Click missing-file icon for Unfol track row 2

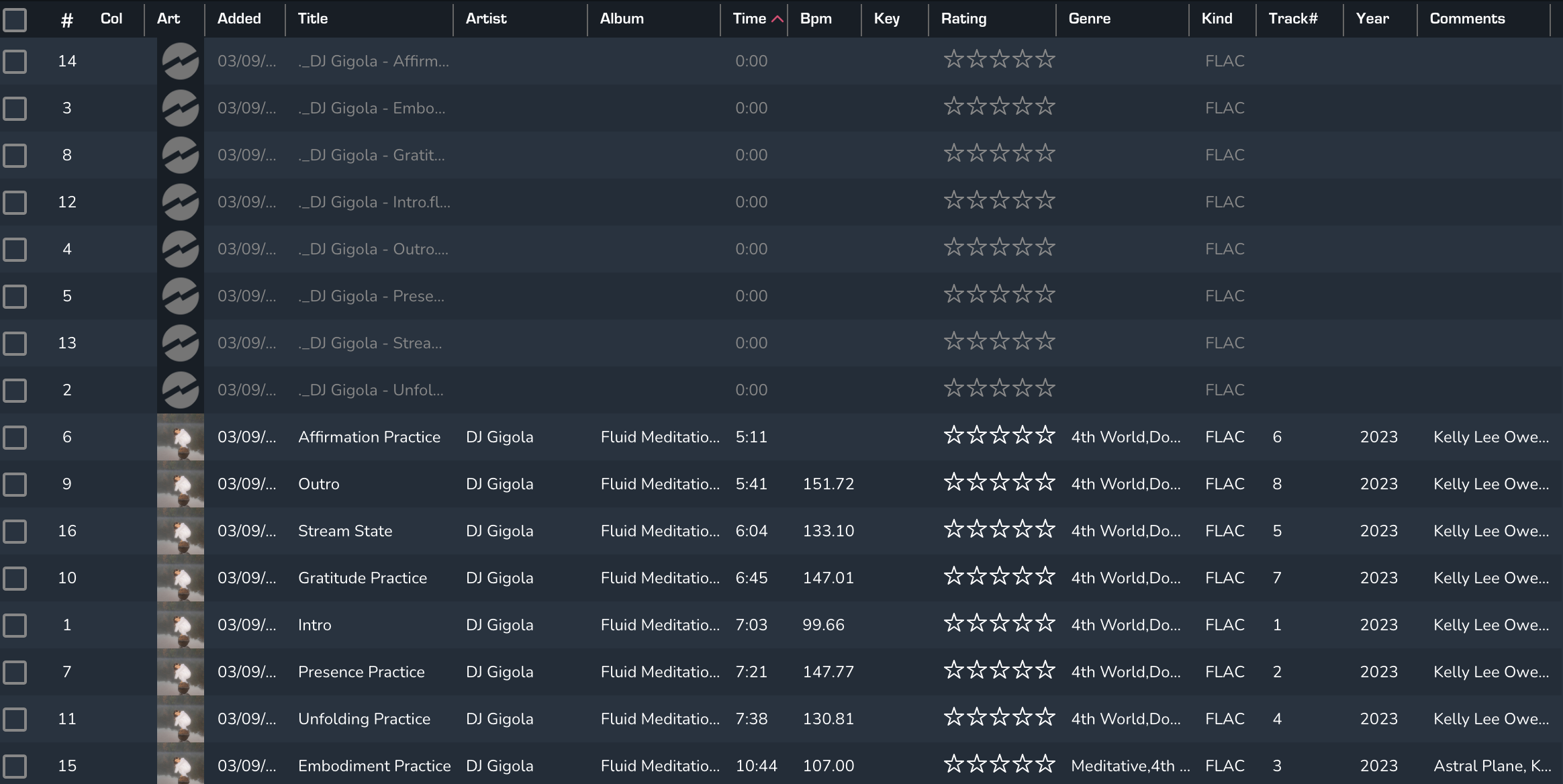point(180,390)
